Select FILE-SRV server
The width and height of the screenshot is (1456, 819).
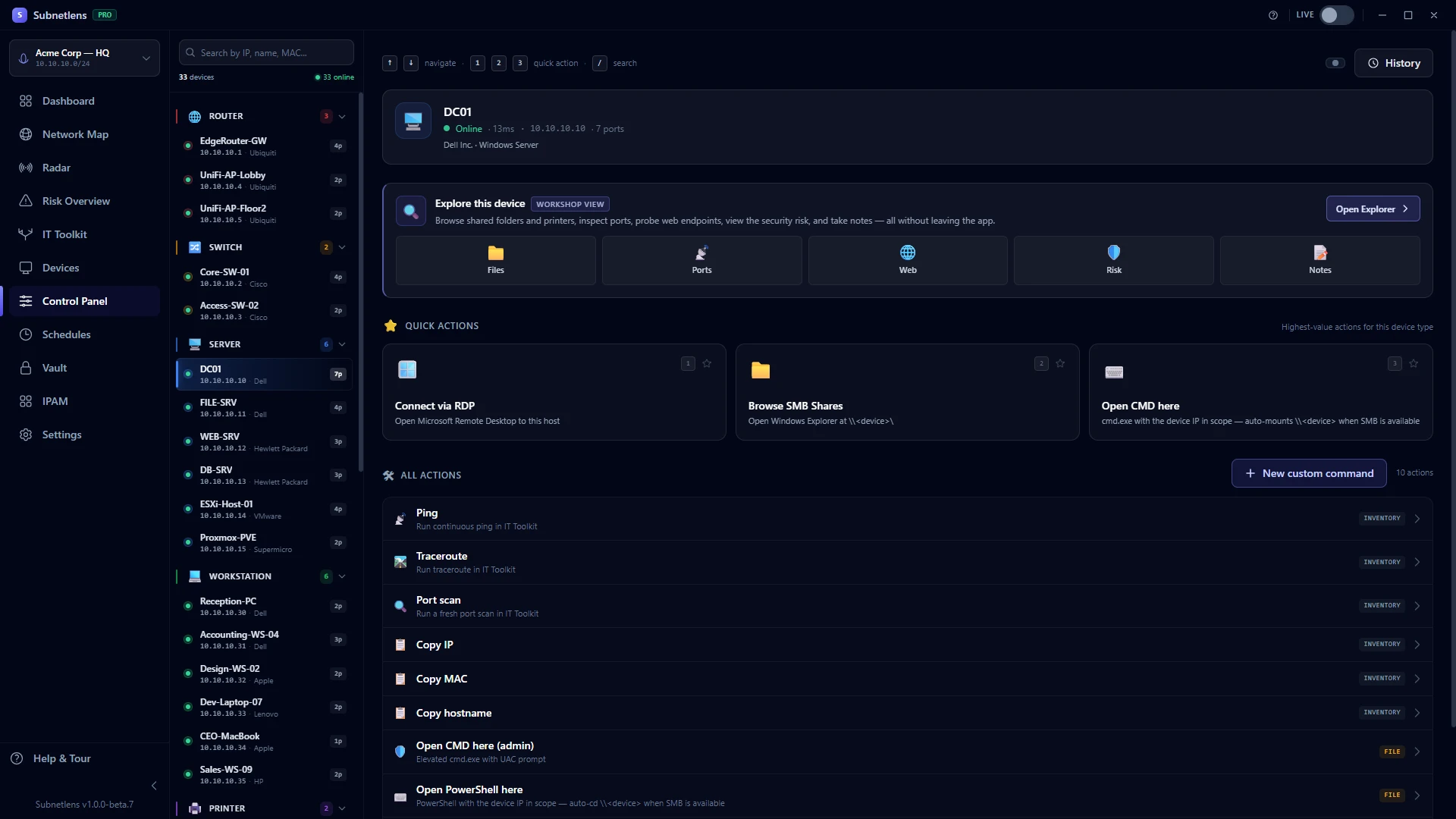pos(265,407)
